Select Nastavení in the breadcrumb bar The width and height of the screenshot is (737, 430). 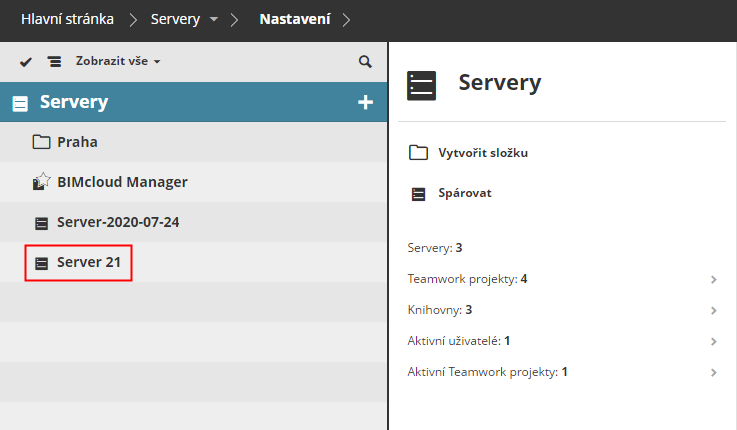pyautogui.click(x=295, y=19)
